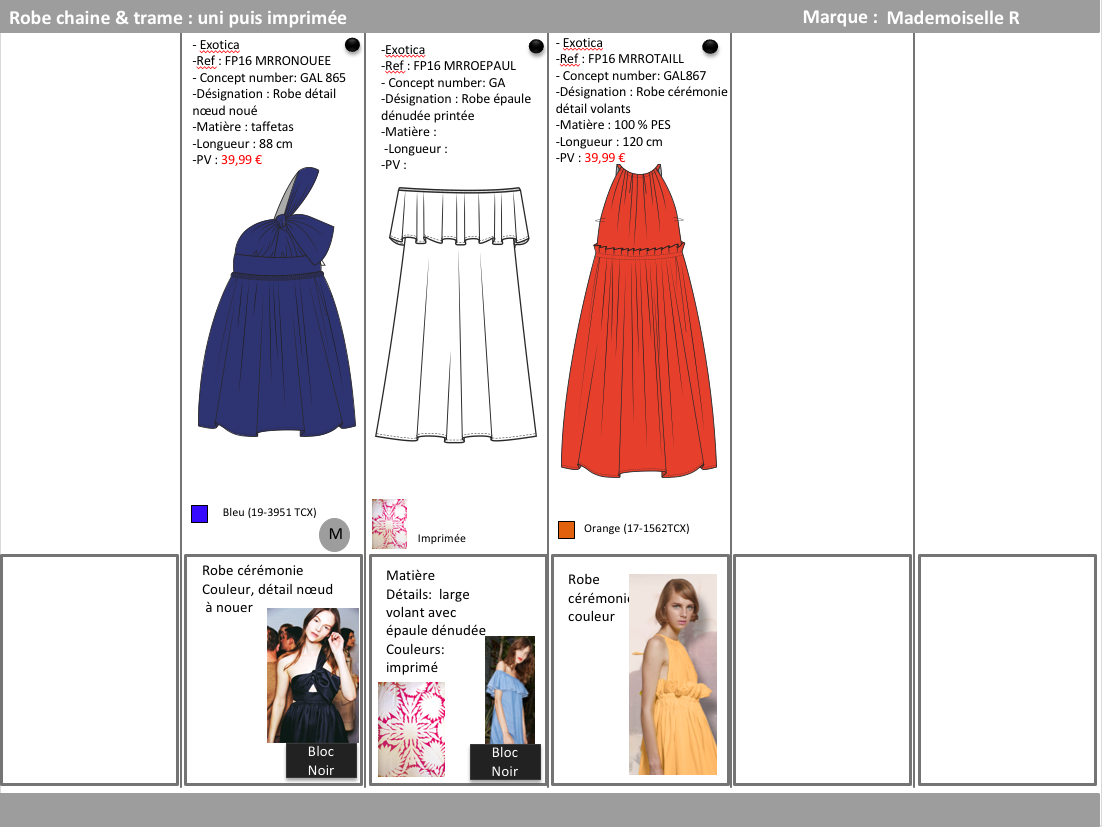The height and width of the screenshot is (827, 1102).
Task: Click the red halter dress sketch
Action: (x=639, y=321)
